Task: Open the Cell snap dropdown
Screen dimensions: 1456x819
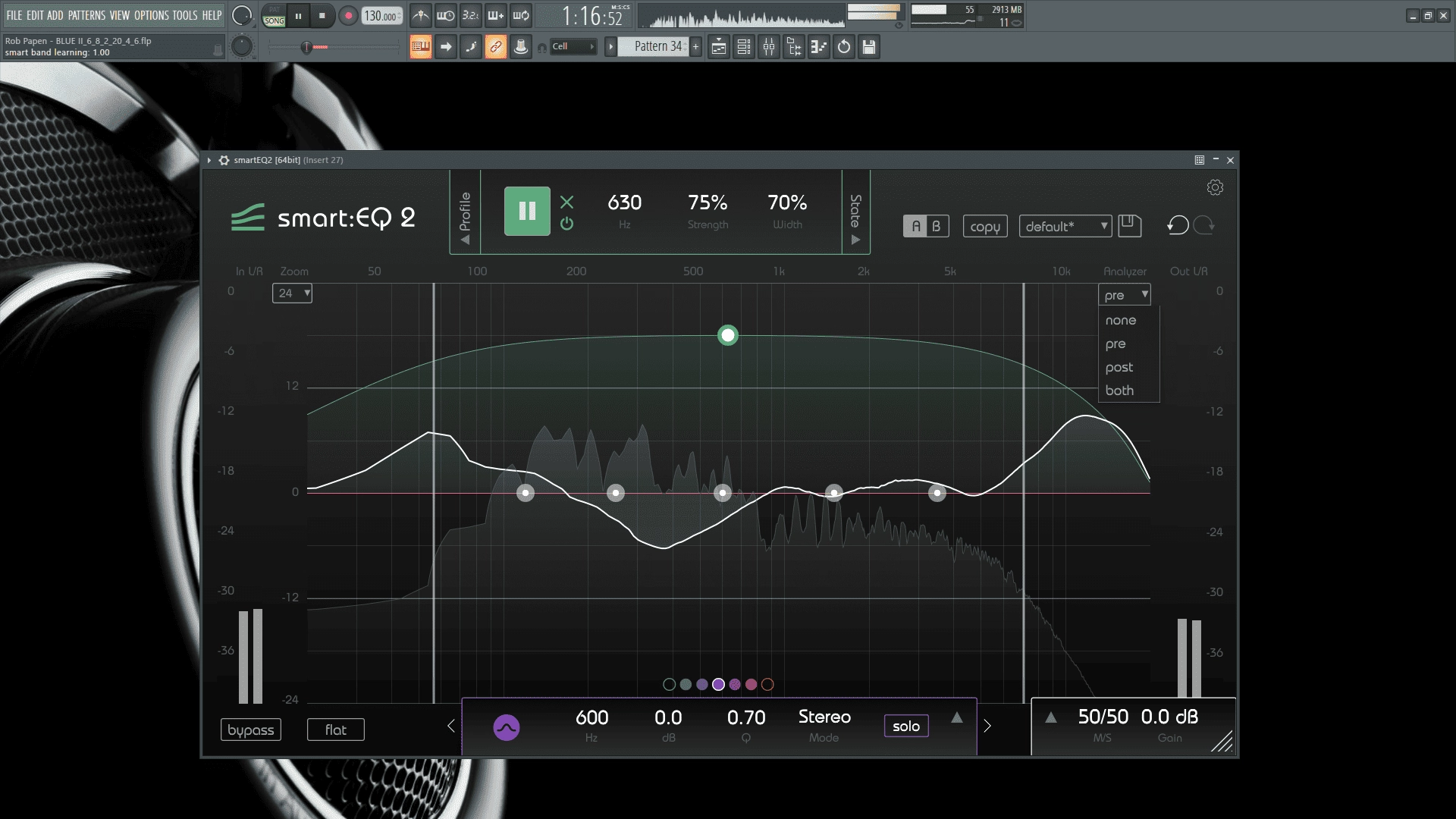Action: pos(573,46)
